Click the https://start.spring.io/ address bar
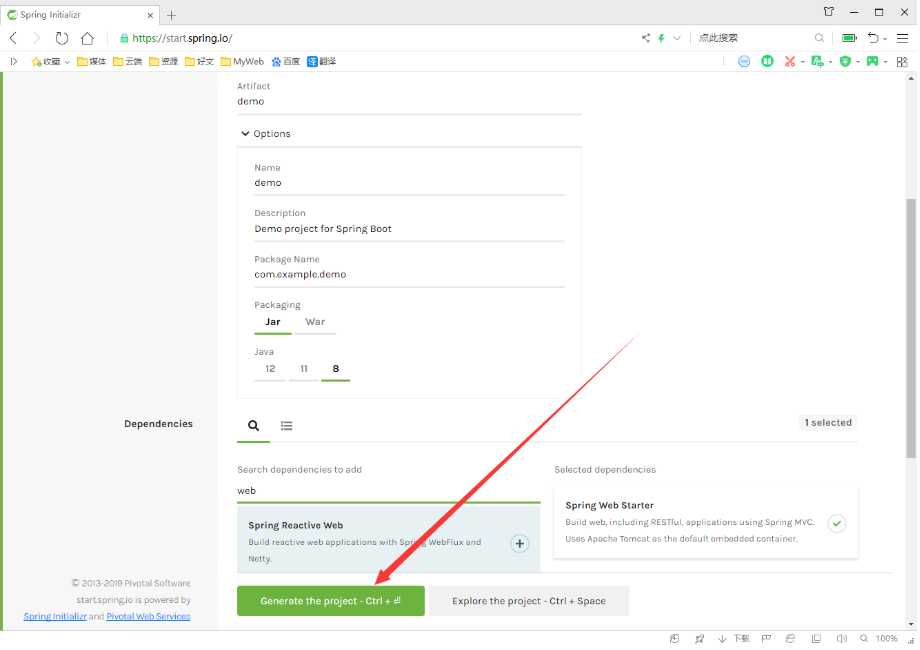 [x=376, y=38]
